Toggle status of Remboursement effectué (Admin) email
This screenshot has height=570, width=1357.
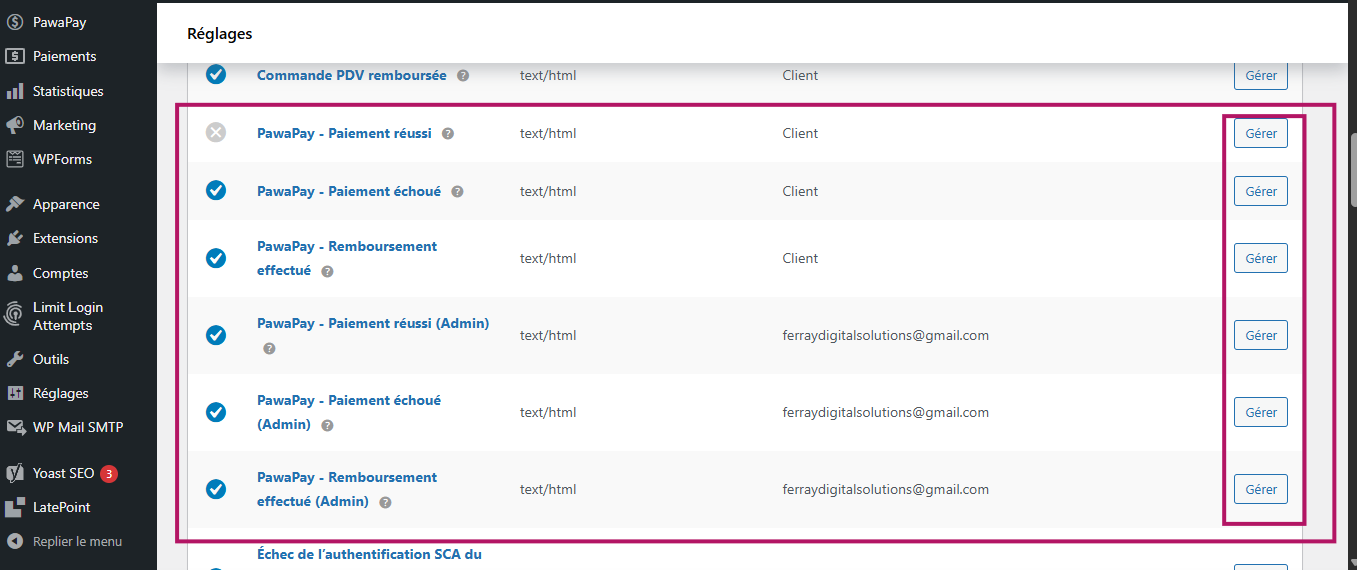tap(216, 489)
